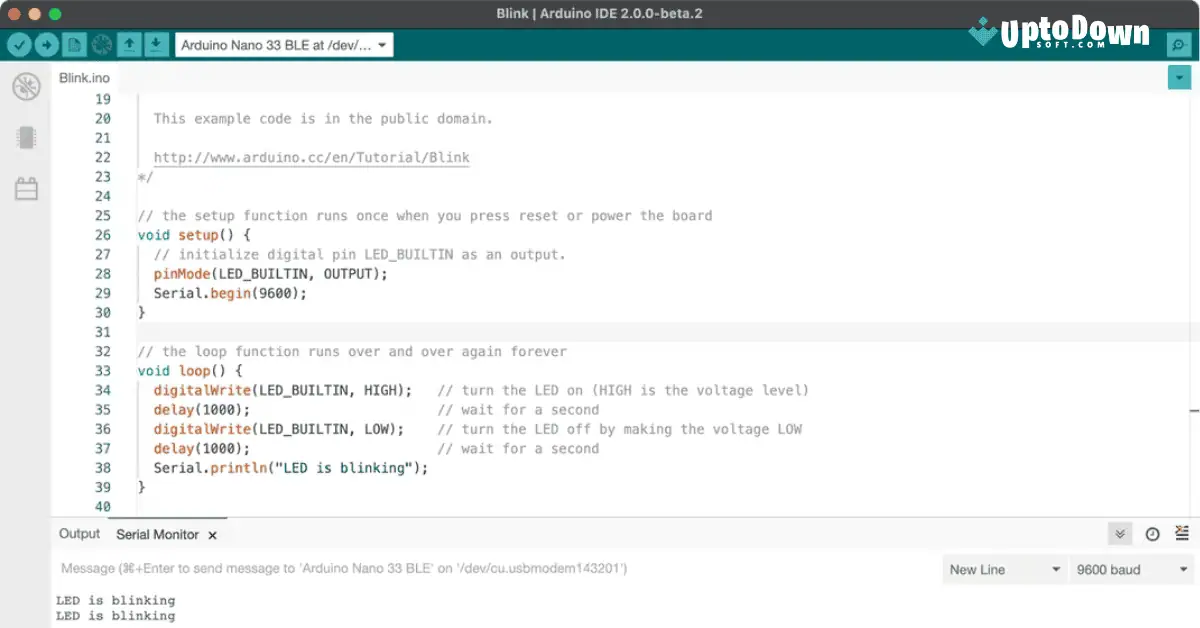Toggle timestamps with the clock icon
This screenshot has width=1200, height=628.
click(x=1151, y=534)
